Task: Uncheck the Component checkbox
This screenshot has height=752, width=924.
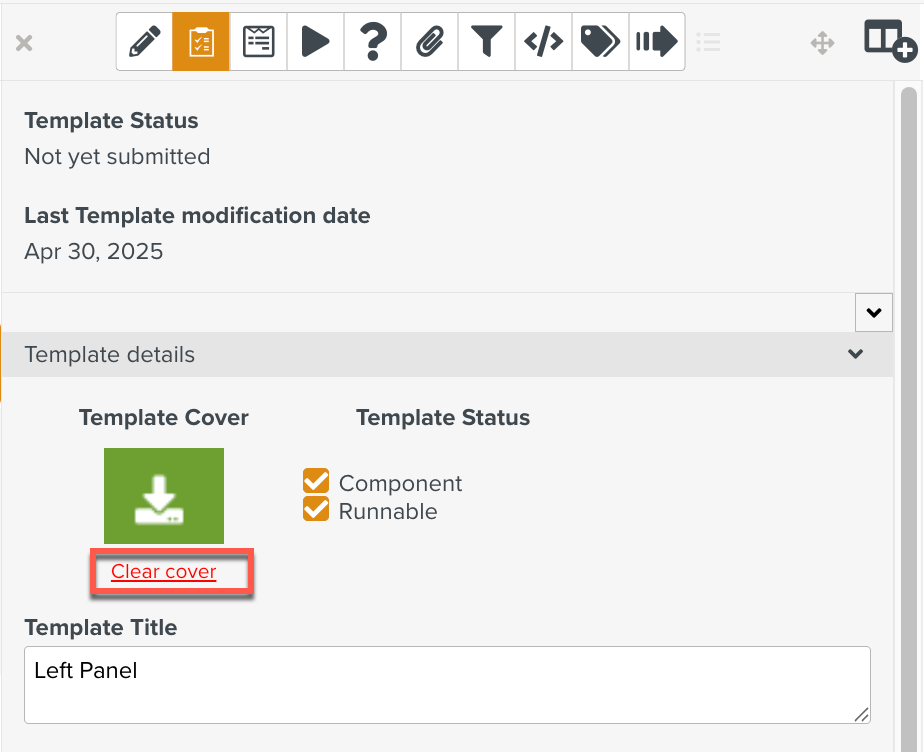Action: click(316, 482)
